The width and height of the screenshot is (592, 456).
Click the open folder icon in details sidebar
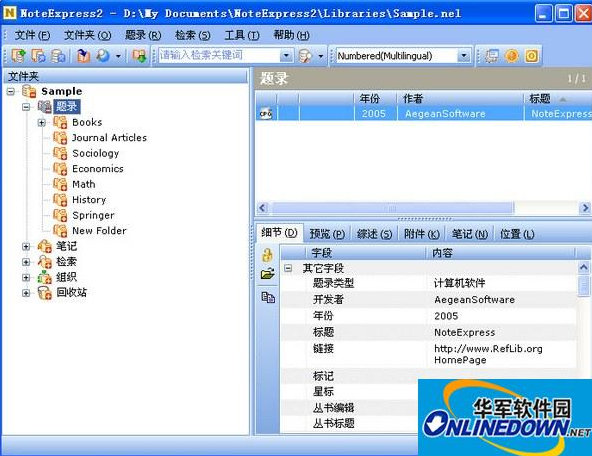tap(267, 274)
